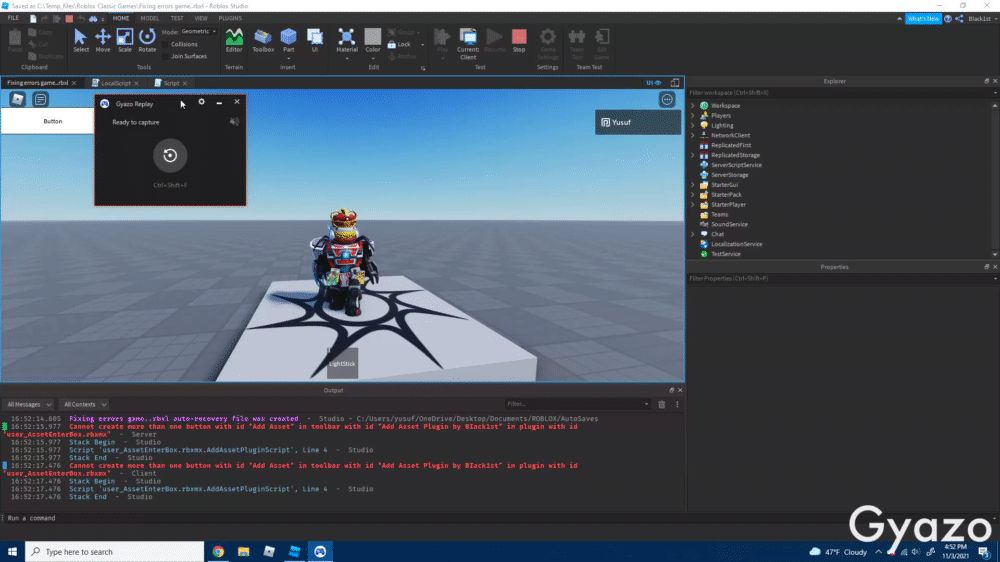Open Game Settings

coord(548,43)
